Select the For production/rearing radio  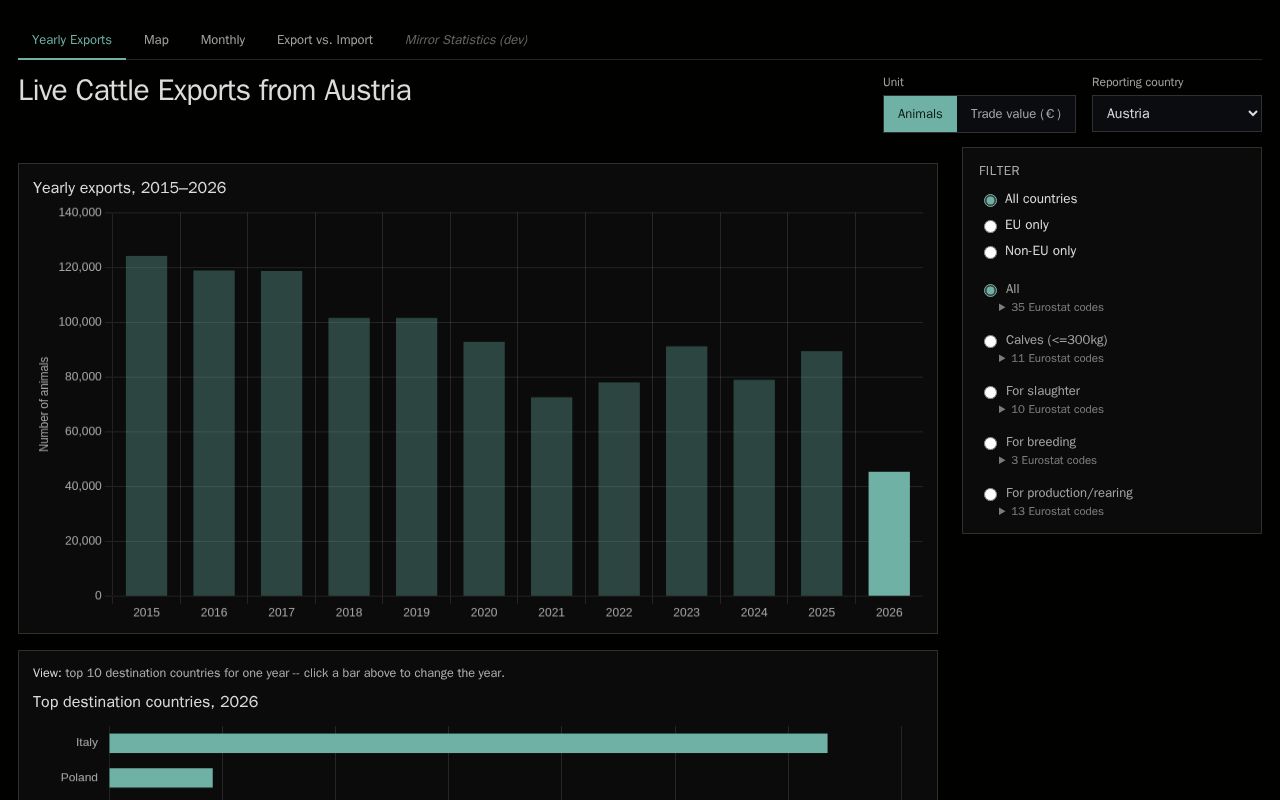click(990, 494)
